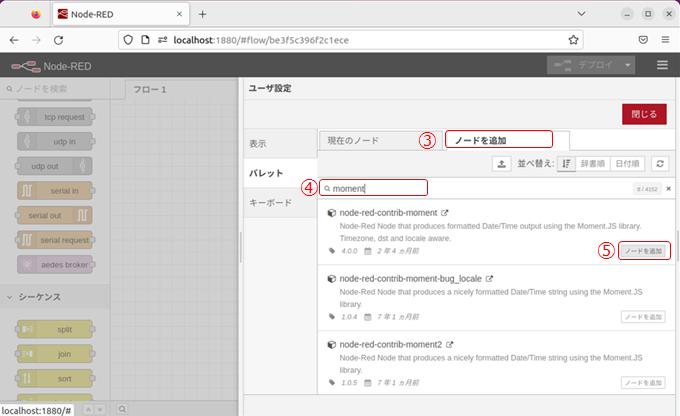Select the キーボード settings section
680x416 pixels.
[270, 202]
